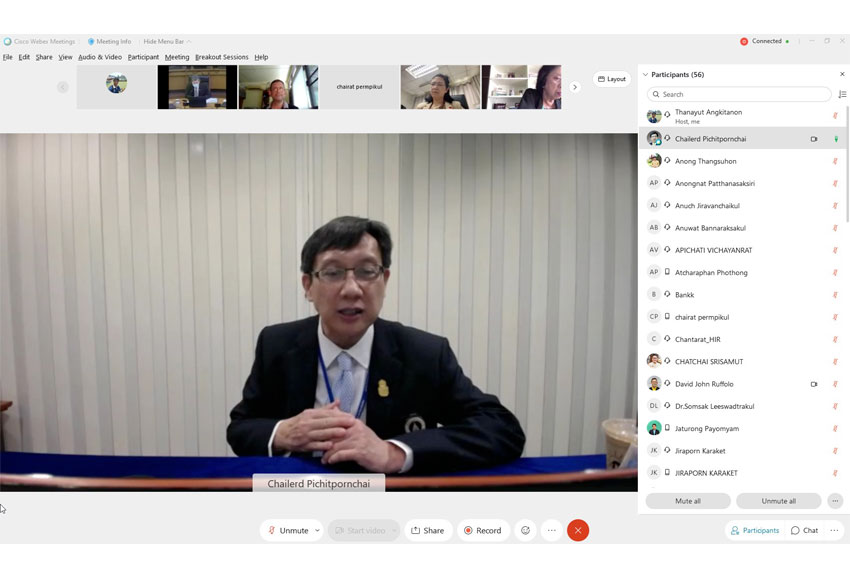Toggle the Unmute microphone button
Image resolution: width=850 pixels, height=567 pixels.
point(288,530)
